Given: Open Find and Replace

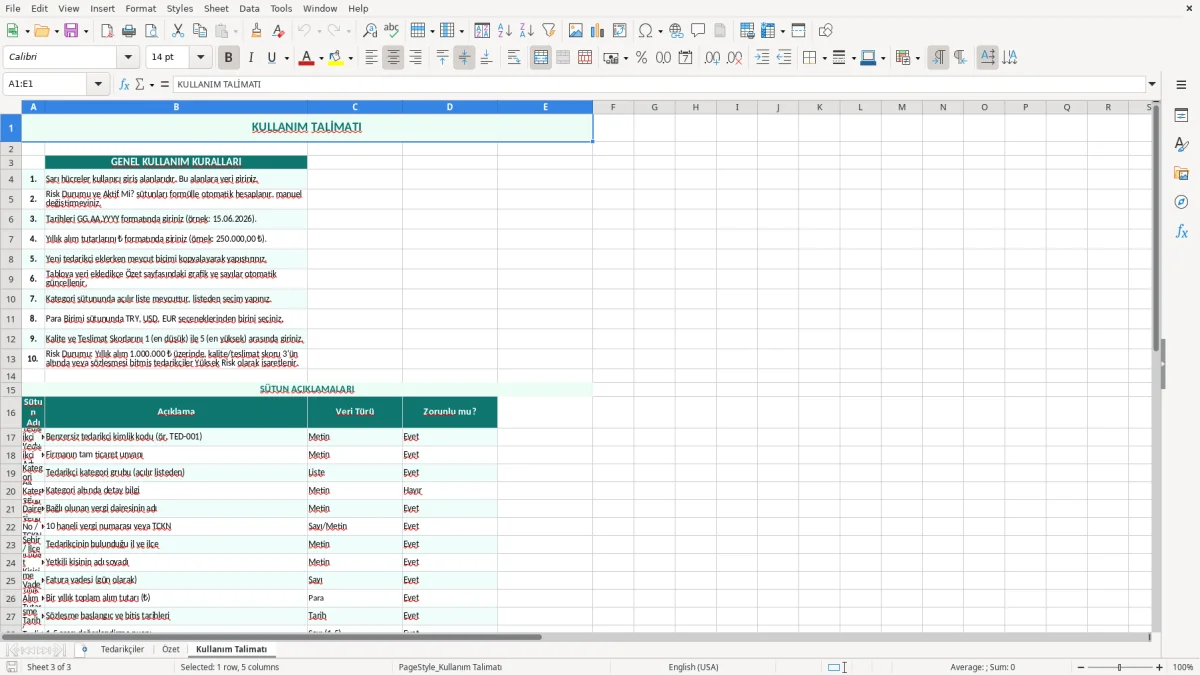Looking at the screenshot, I should point(370,31).
